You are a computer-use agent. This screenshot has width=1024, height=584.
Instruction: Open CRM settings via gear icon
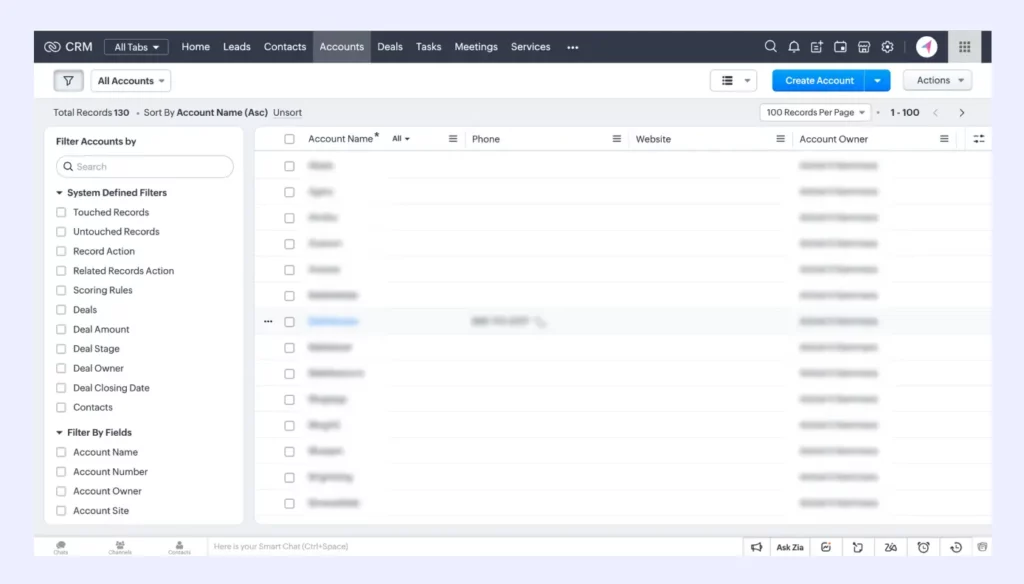coord(887,46)
